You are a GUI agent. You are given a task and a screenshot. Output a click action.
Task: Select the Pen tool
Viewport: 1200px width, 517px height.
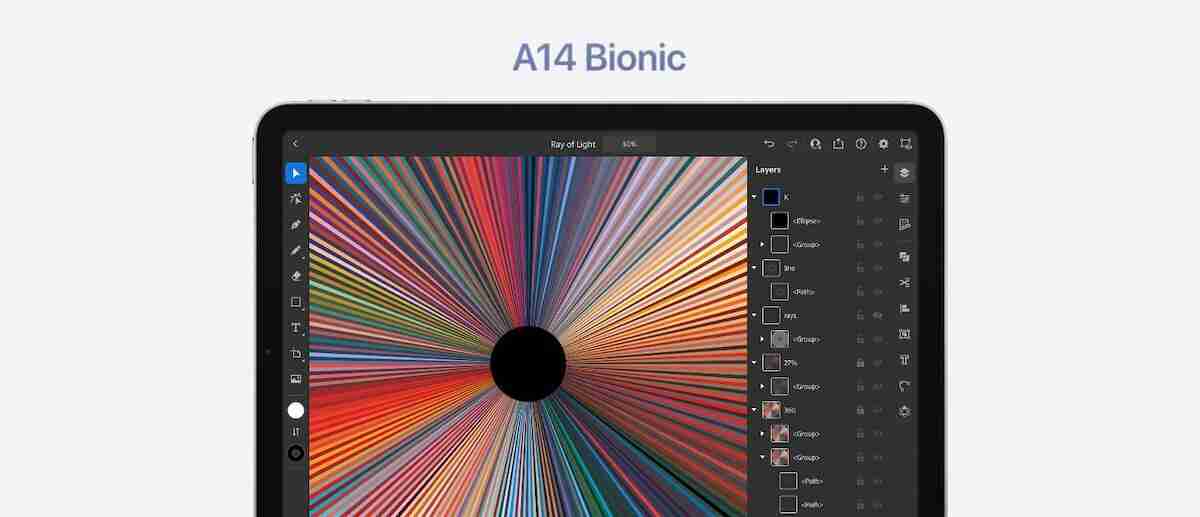pyautogui.click(x=296, y=225)
